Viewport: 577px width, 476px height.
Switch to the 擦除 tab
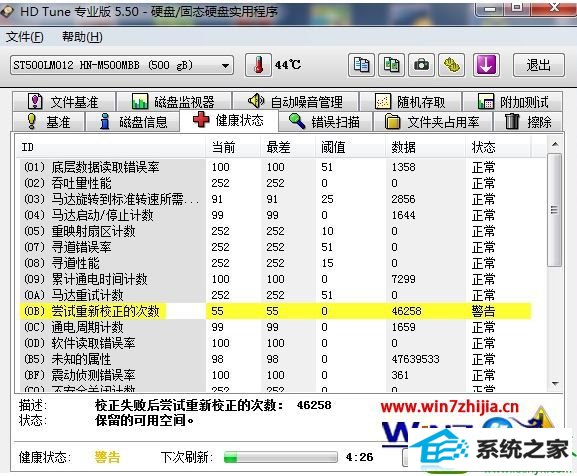click(x=528, y=121)
